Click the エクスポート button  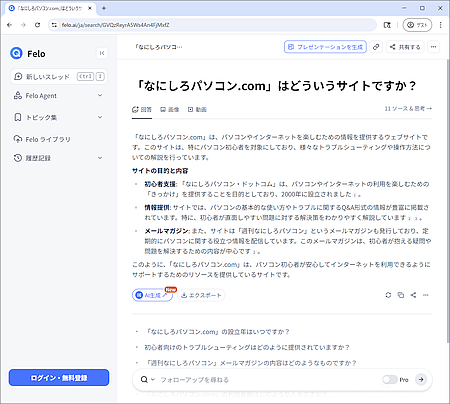(x=201, y=295)
